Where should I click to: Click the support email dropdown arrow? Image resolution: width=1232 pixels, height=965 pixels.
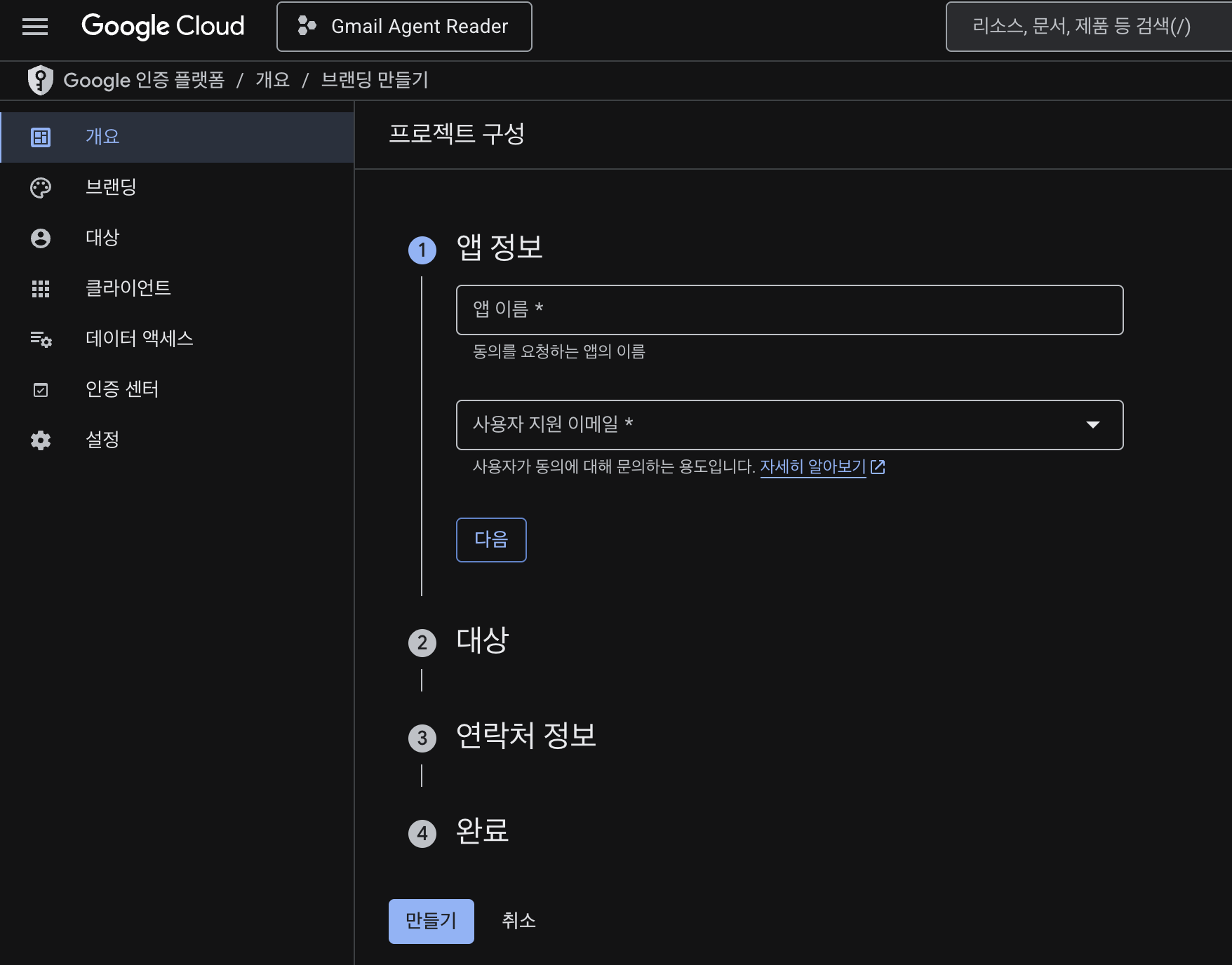click(1092, 425)
